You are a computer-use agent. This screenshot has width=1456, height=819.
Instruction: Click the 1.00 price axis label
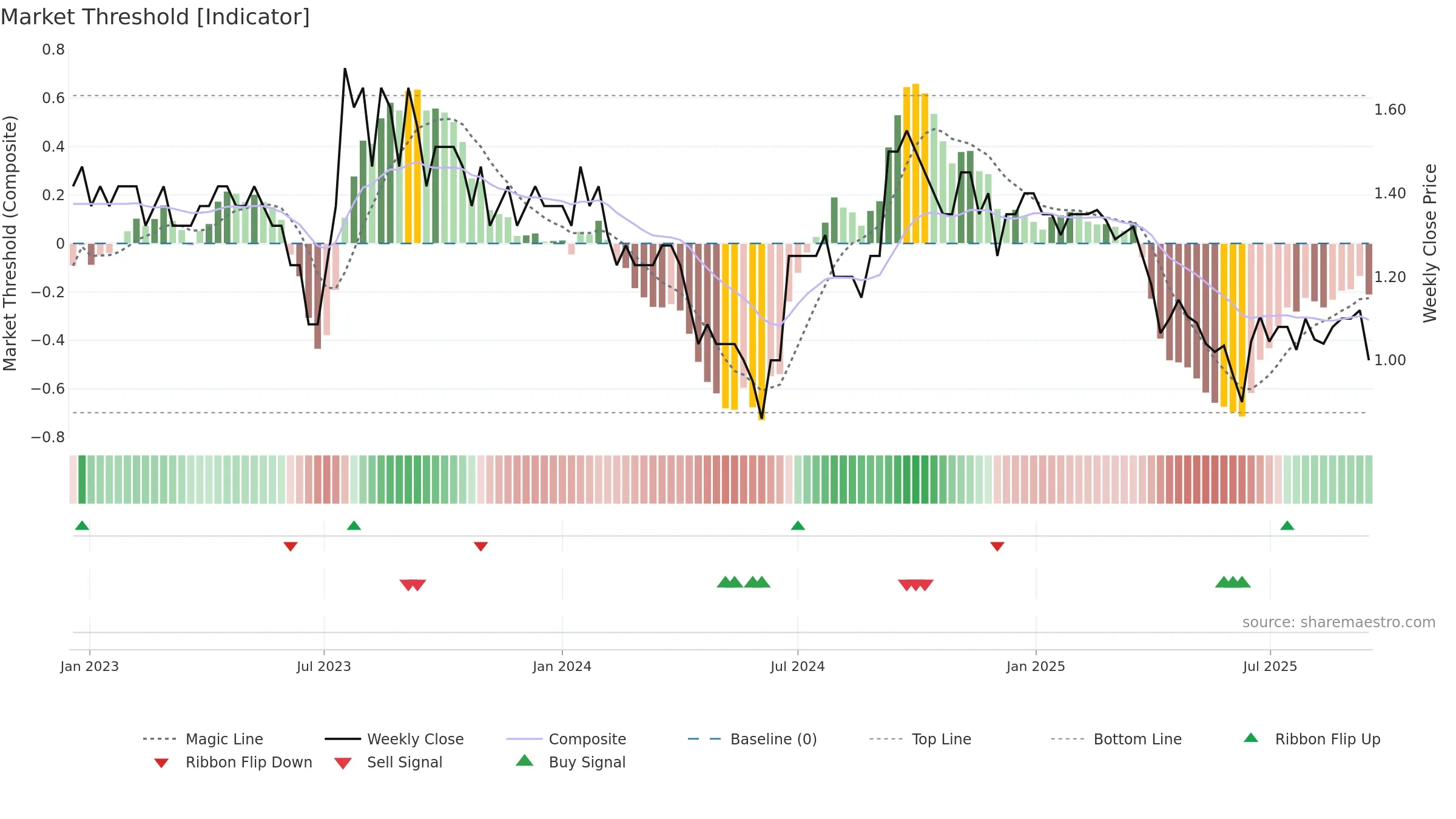[1390, 360]
